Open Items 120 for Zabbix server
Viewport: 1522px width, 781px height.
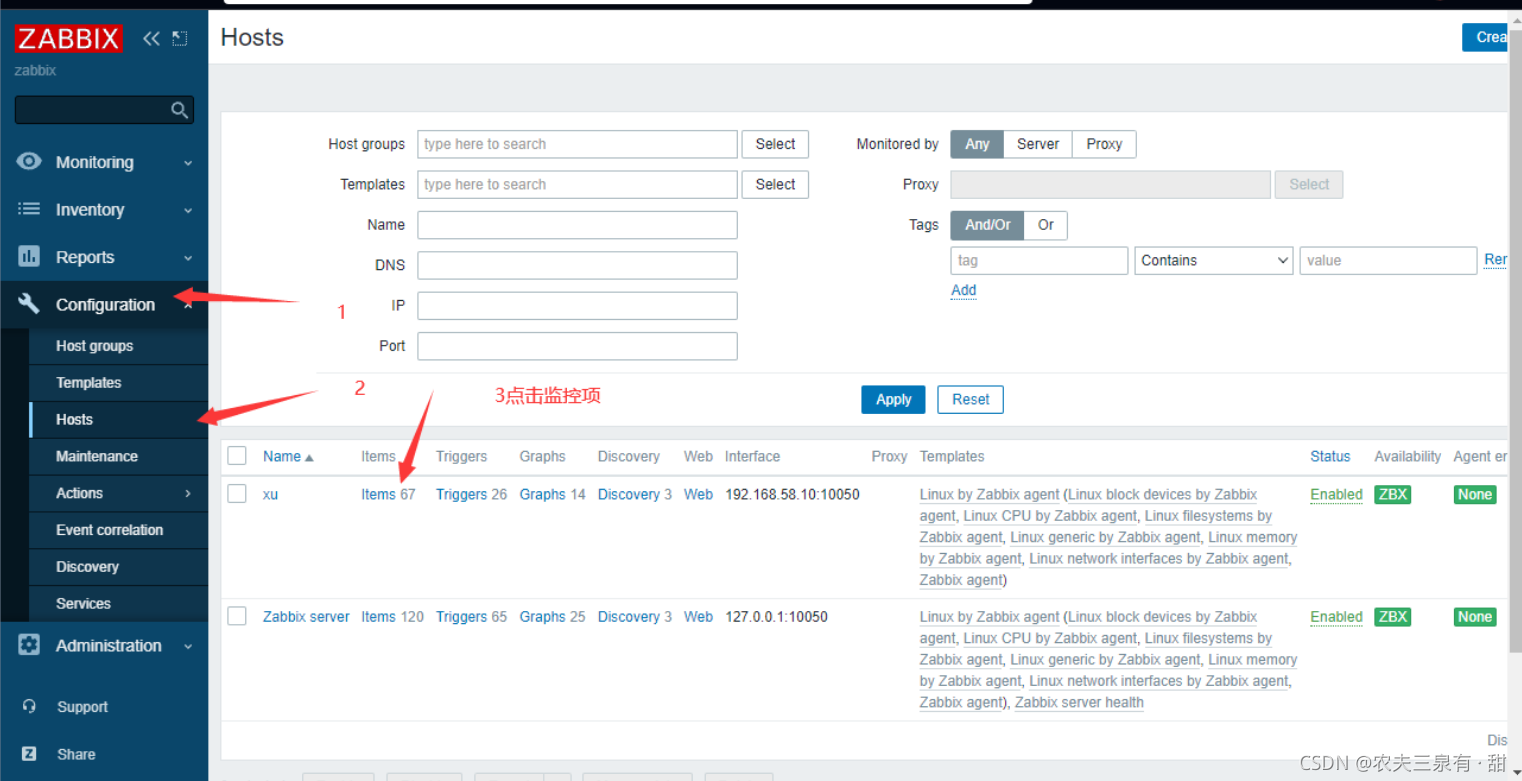392,617
